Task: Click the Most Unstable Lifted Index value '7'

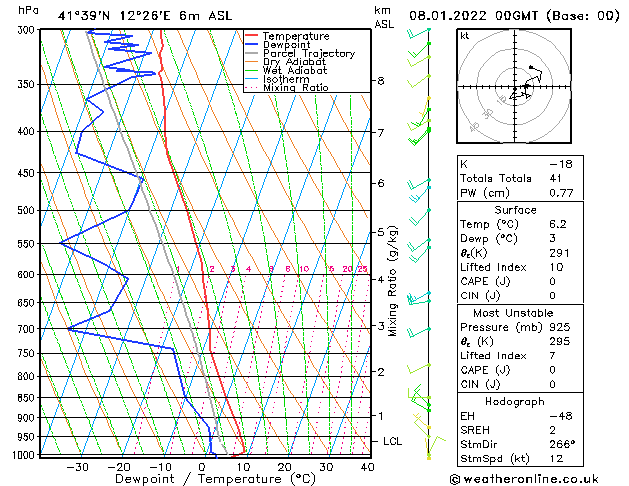Action: (x=553, y=356)
